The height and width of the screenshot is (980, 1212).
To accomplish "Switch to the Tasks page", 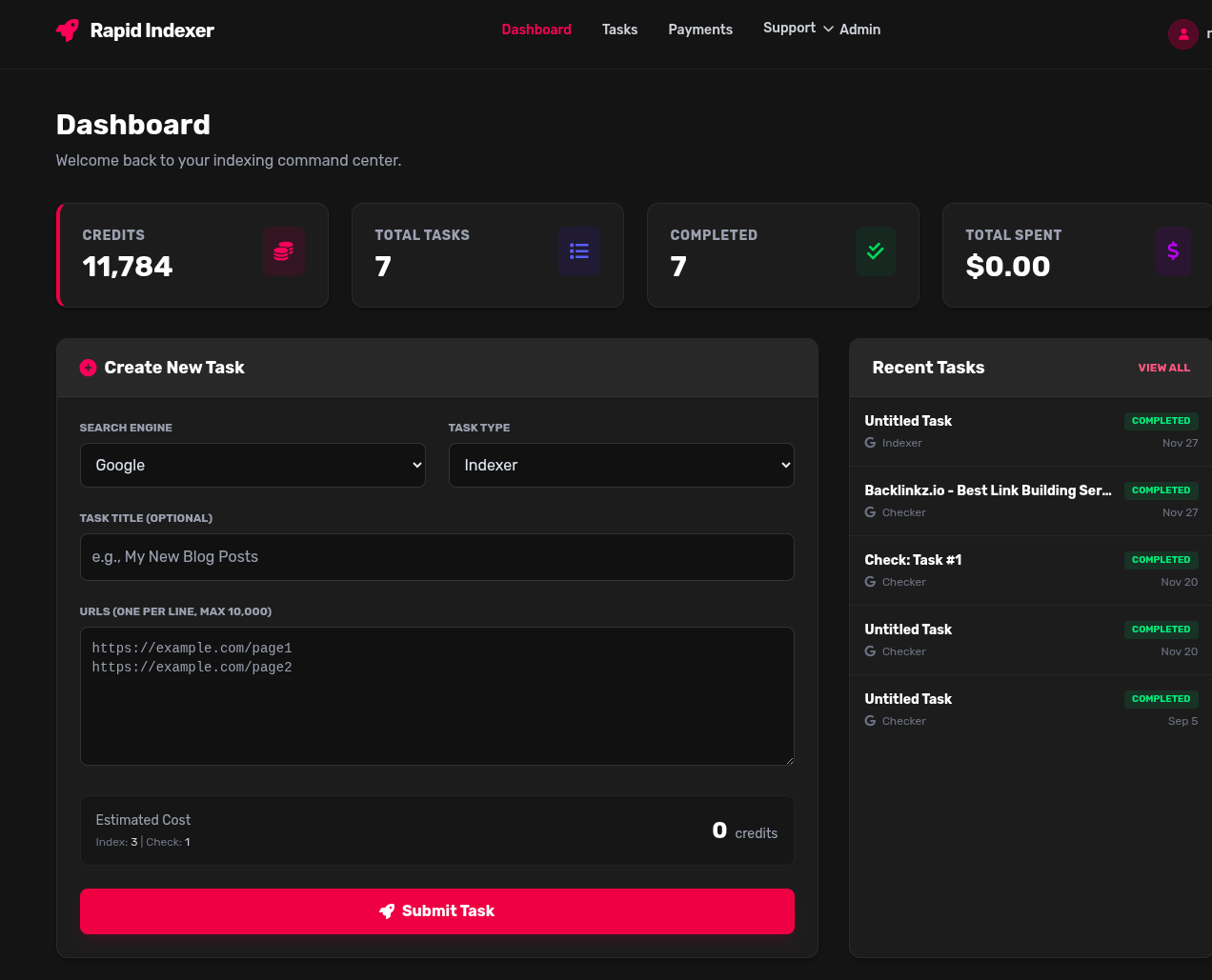I will point(619,30).
